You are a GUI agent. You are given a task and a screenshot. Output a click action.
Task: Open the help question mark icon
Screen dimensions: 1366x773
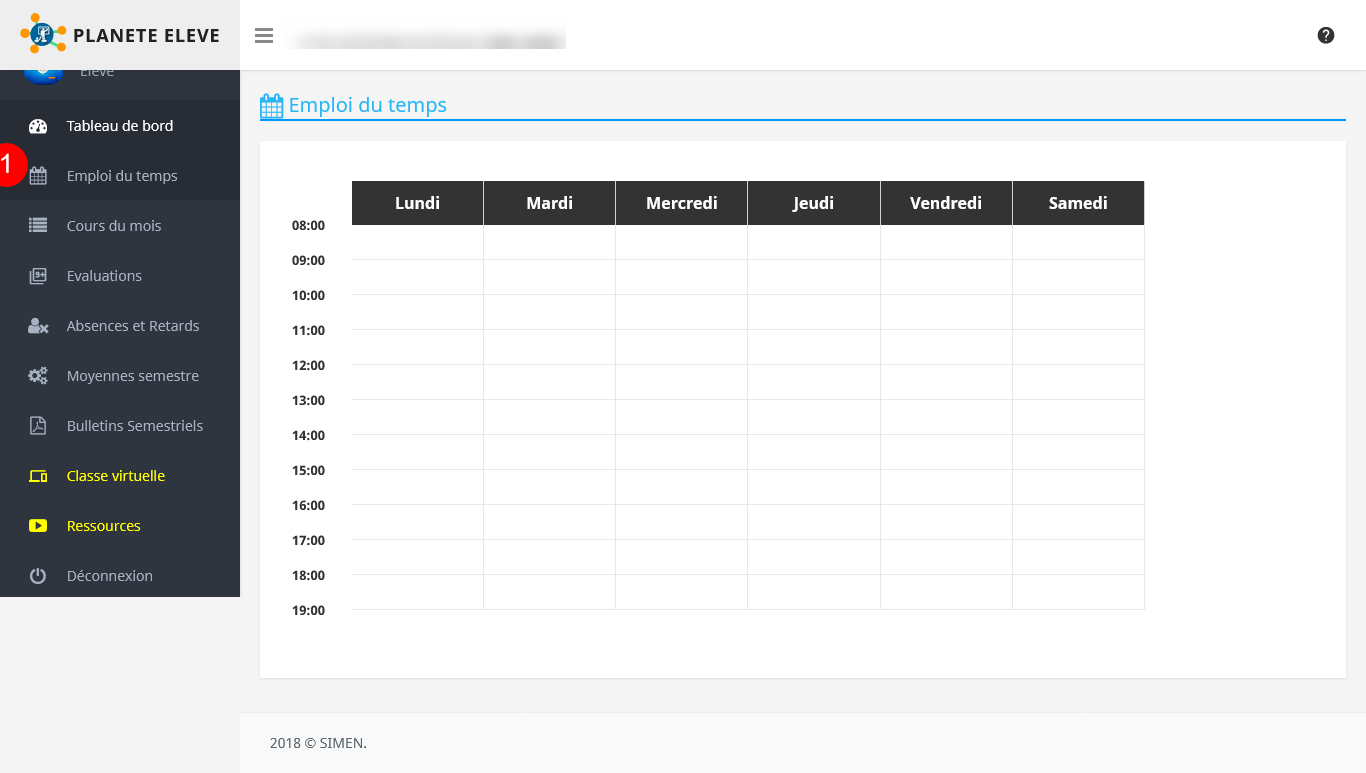pyautogui.click(x=1326, y=36)
